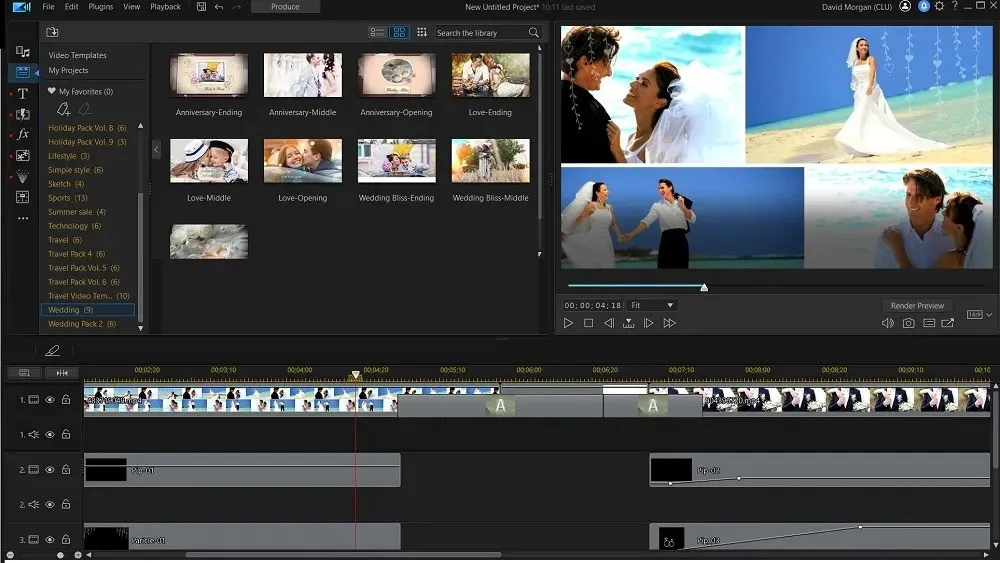Open the Title Room (T) icon
This screenshot has height=563, width=1000.
(x=22, y=93)
